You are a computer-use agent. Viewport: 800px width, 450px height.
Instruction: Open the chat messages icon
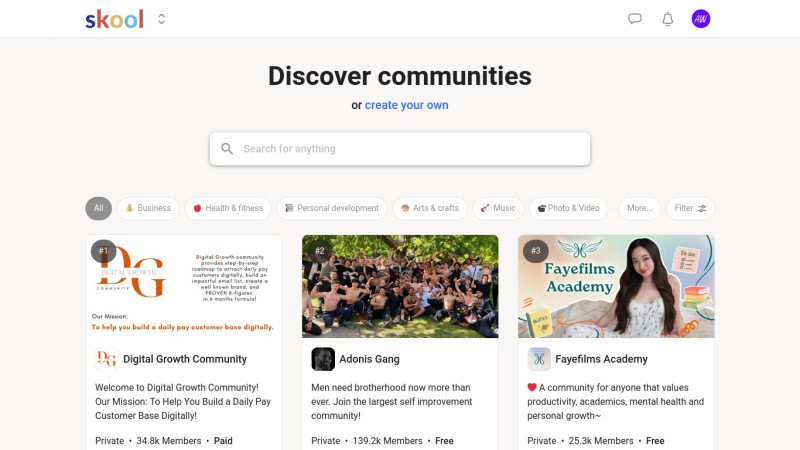coord(635,19)
